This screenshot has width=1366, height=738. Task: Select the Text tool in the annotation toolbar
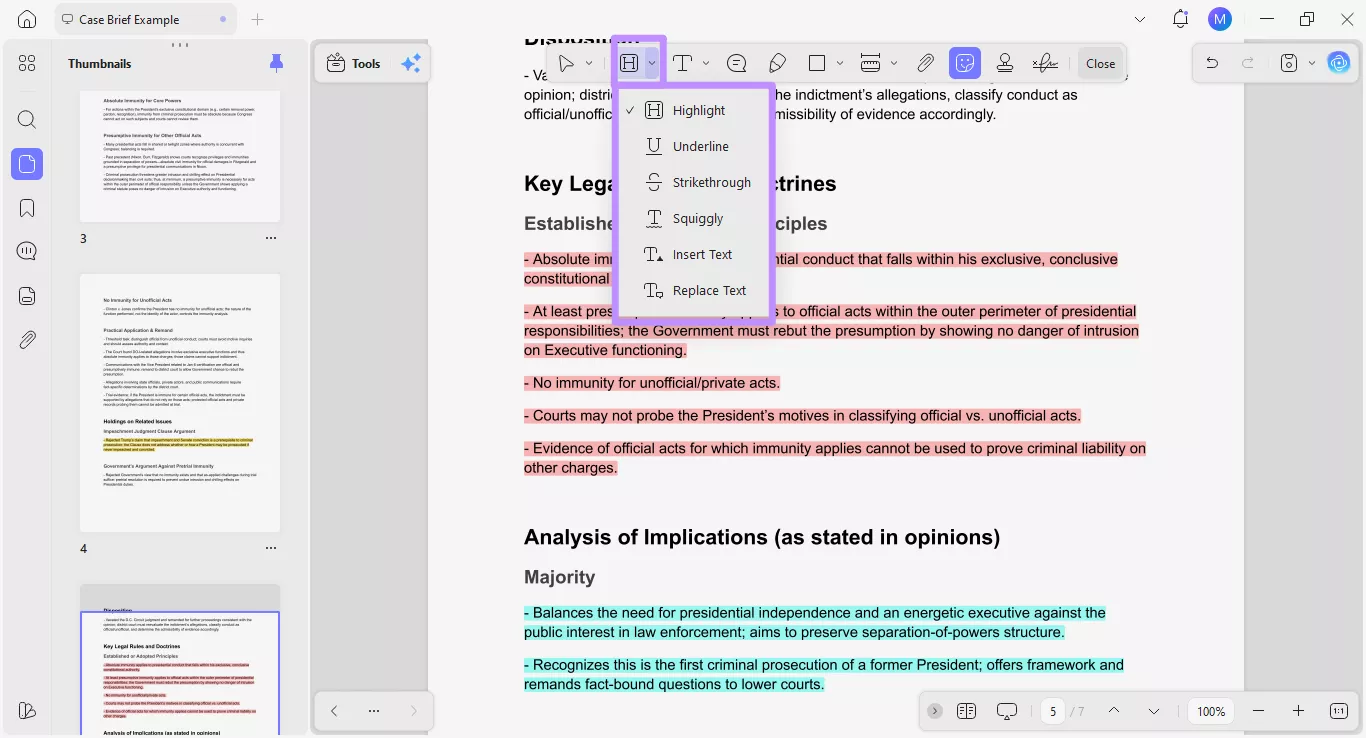pyautogui.click(x=681, y=62)
